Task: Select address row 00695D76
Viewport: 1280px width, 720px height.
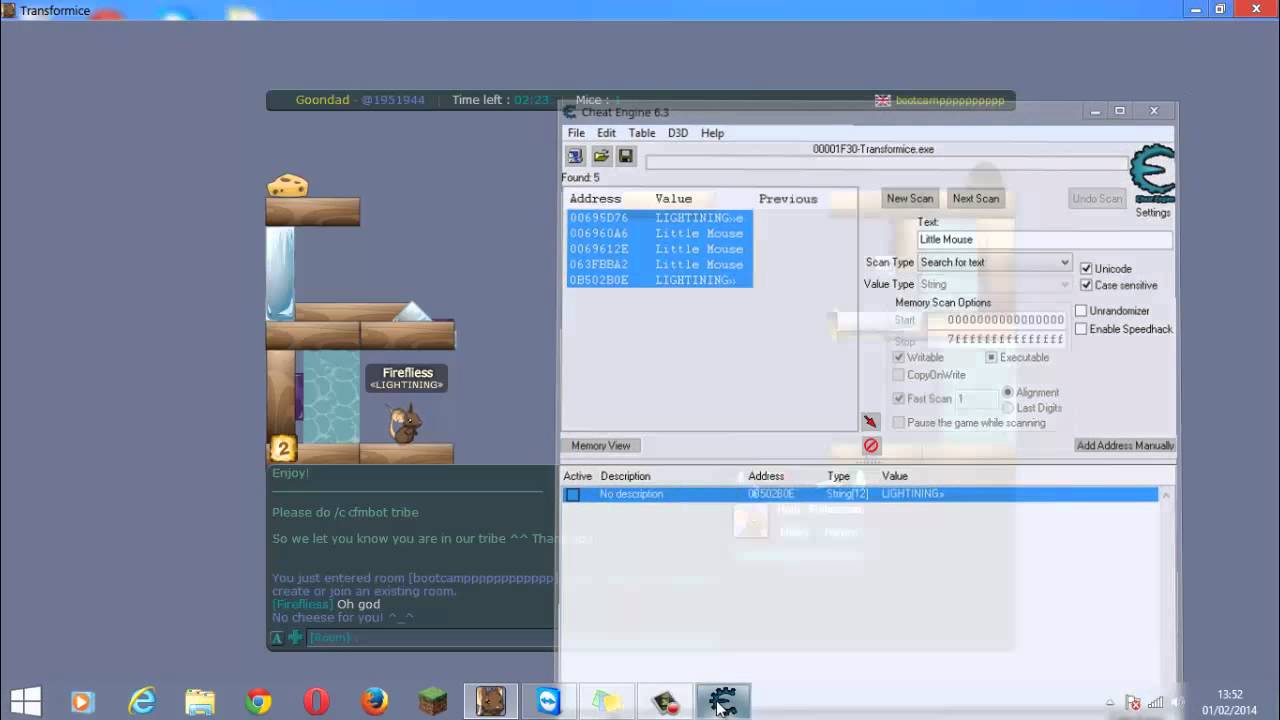Action: click(660, 218)
